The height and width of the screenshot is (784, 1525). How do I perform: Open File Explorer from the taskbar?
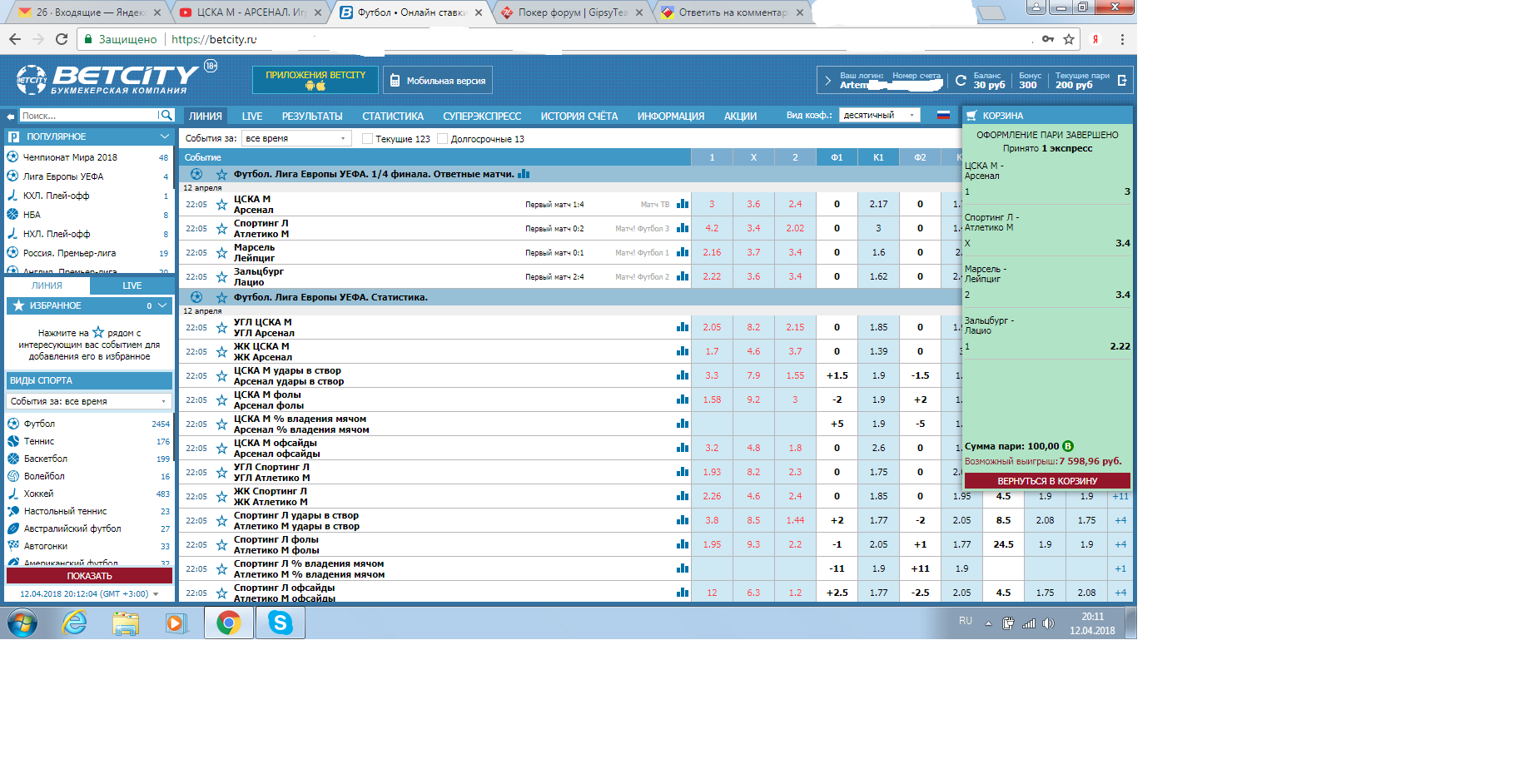point(126,623)
